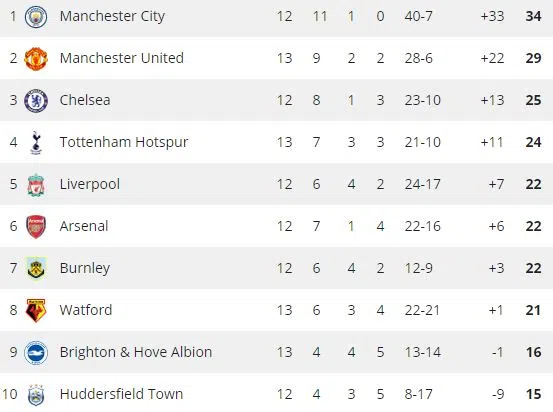Viewport: 553px width, 412px height.
Task: Click the Chelsea club crest
Action: tap(36, 101)
